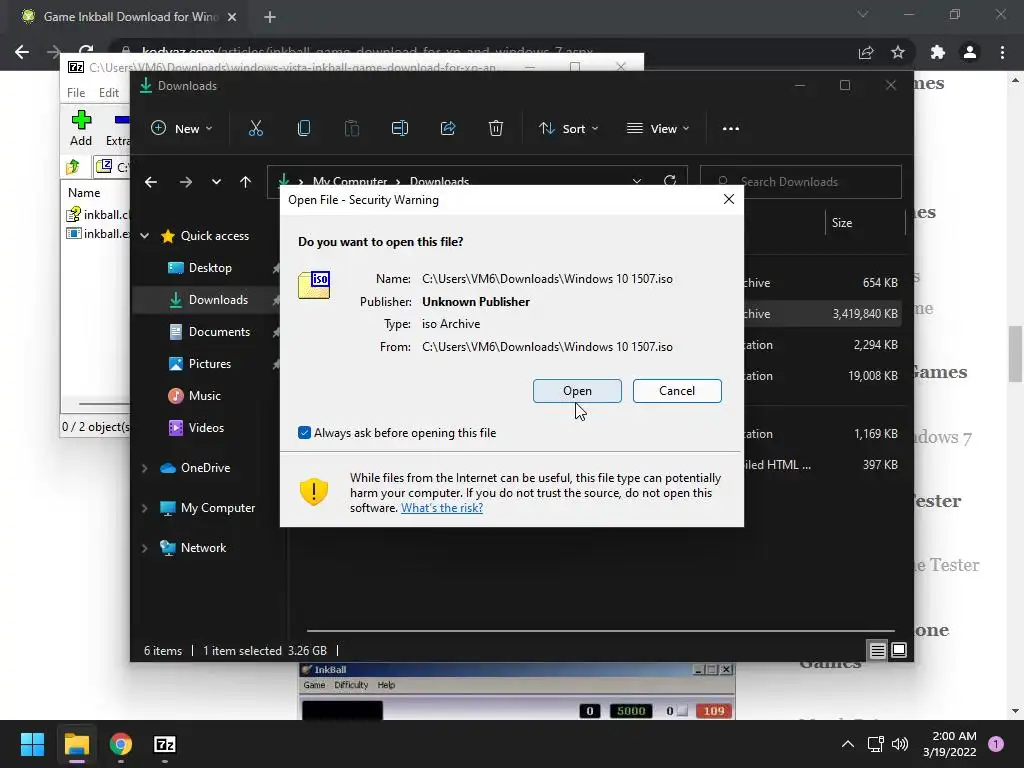Open the New dropdown in Explorer
1024x768 pixels.
click(182, 129)
